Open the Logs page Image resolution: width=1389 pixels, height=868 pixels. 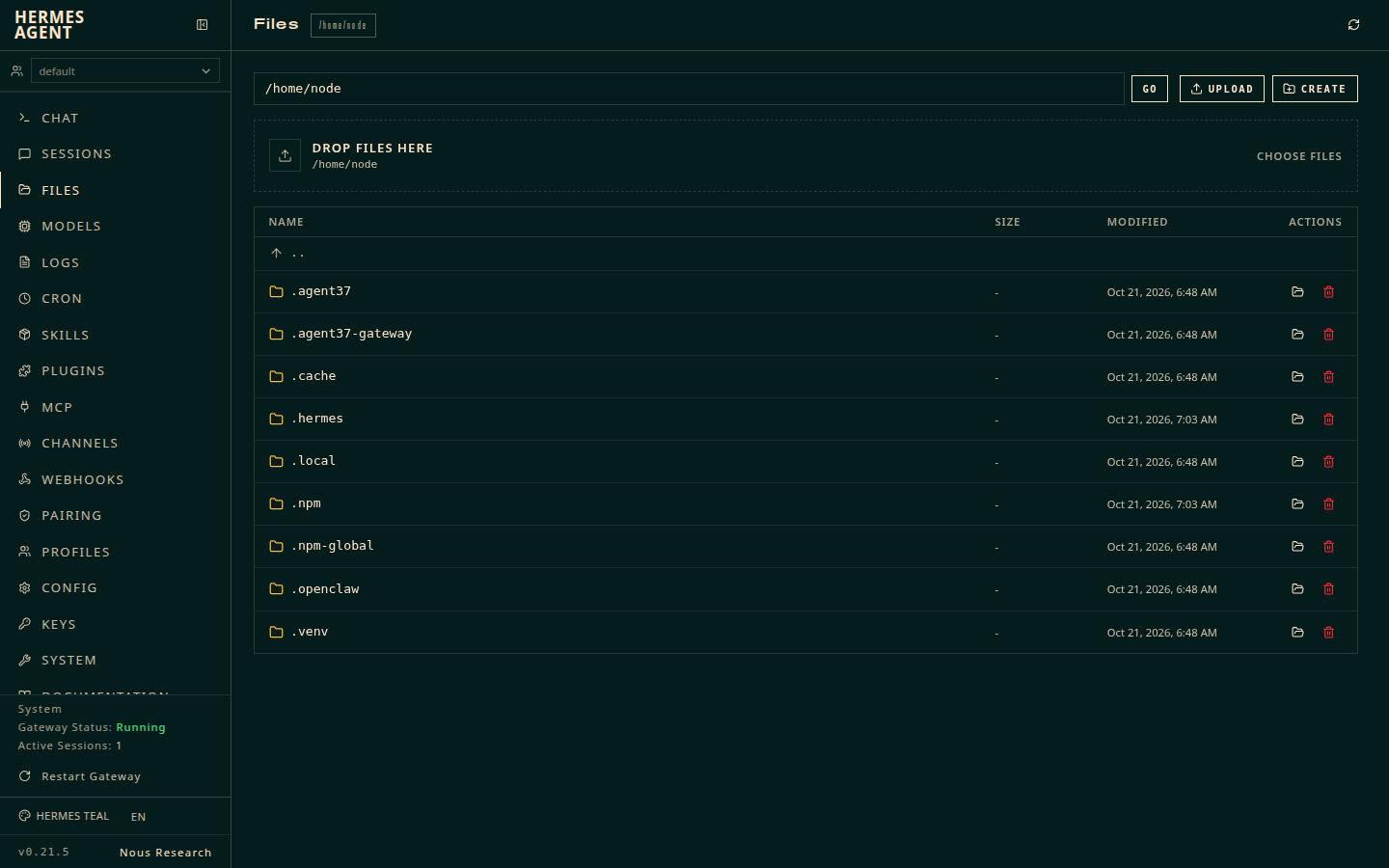click(x=116, y=262)
